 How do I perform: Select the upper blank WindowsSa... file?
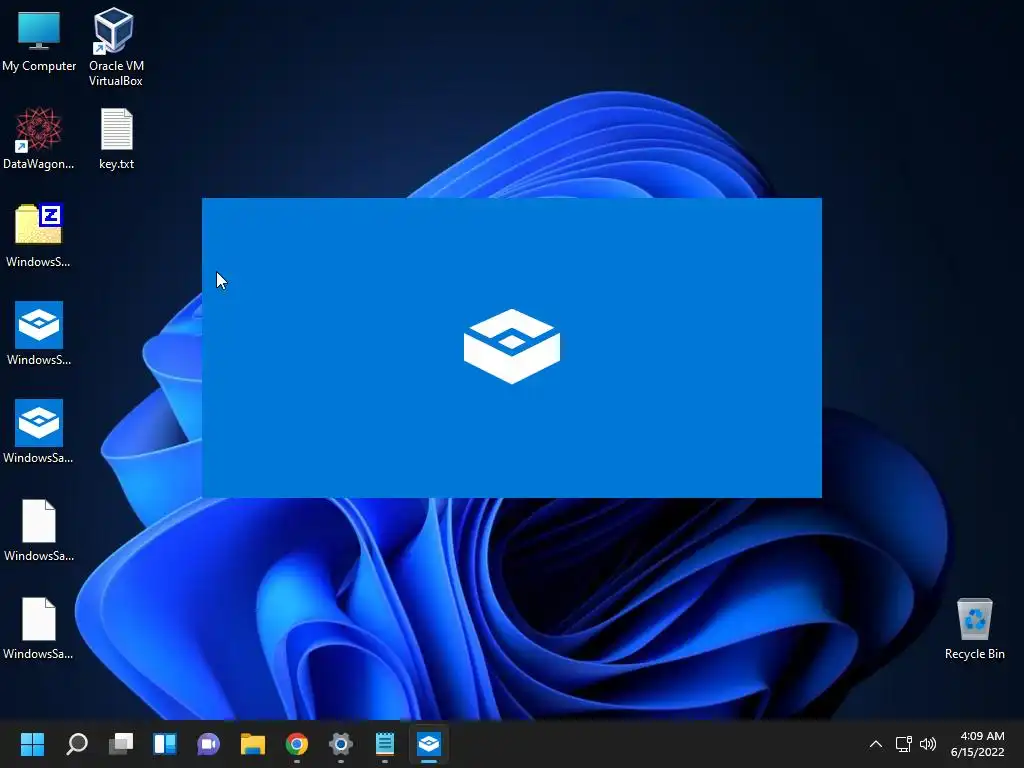click(39, 530)
